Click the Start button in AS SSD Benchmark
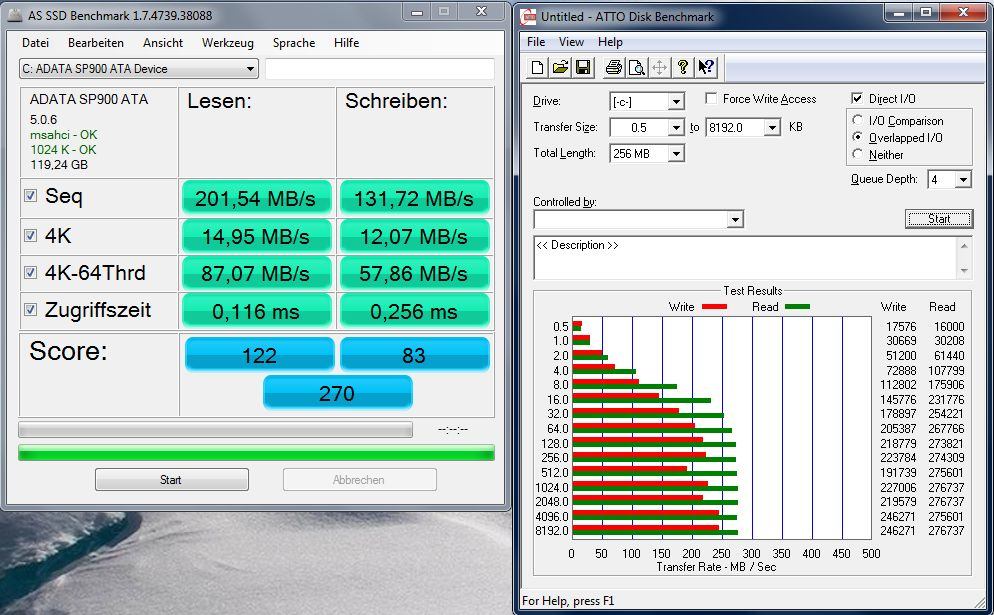This screenshot has height=615, width=994. pyautogui.click(x=171, y=479)
